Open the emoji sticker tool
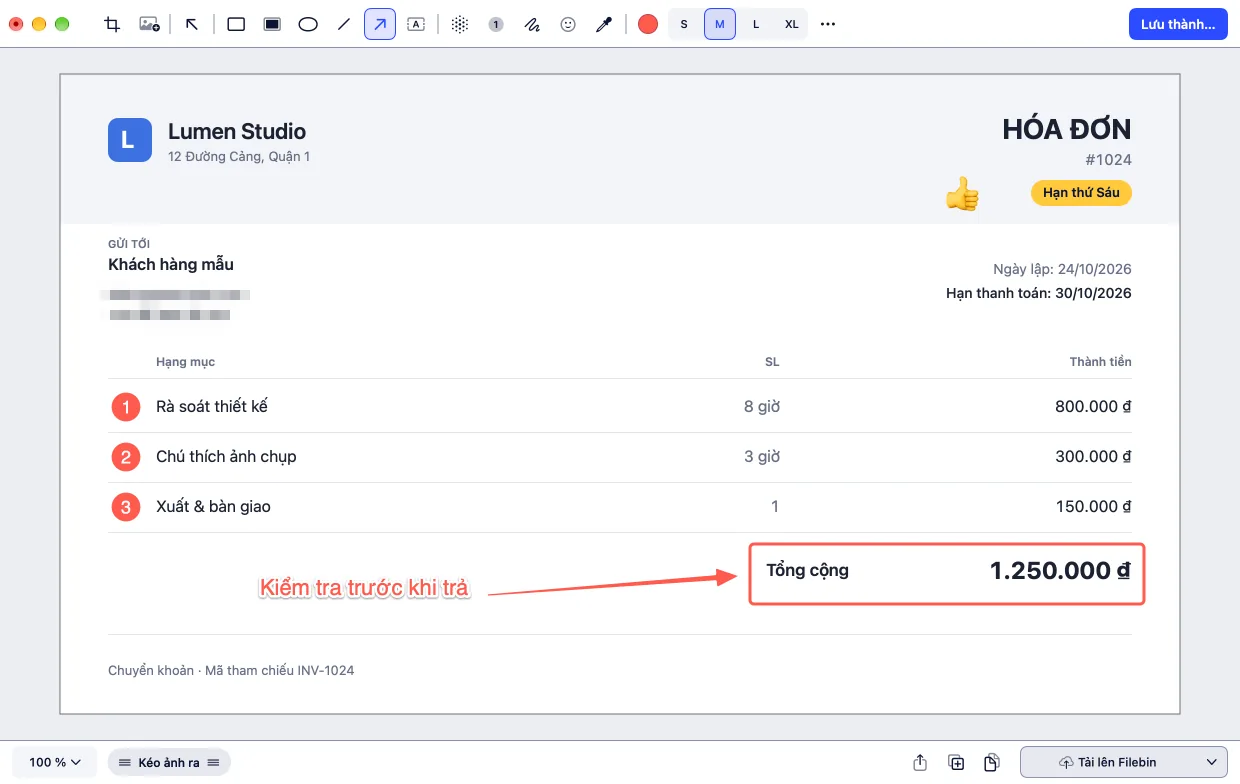 click(x=568, y=24)
